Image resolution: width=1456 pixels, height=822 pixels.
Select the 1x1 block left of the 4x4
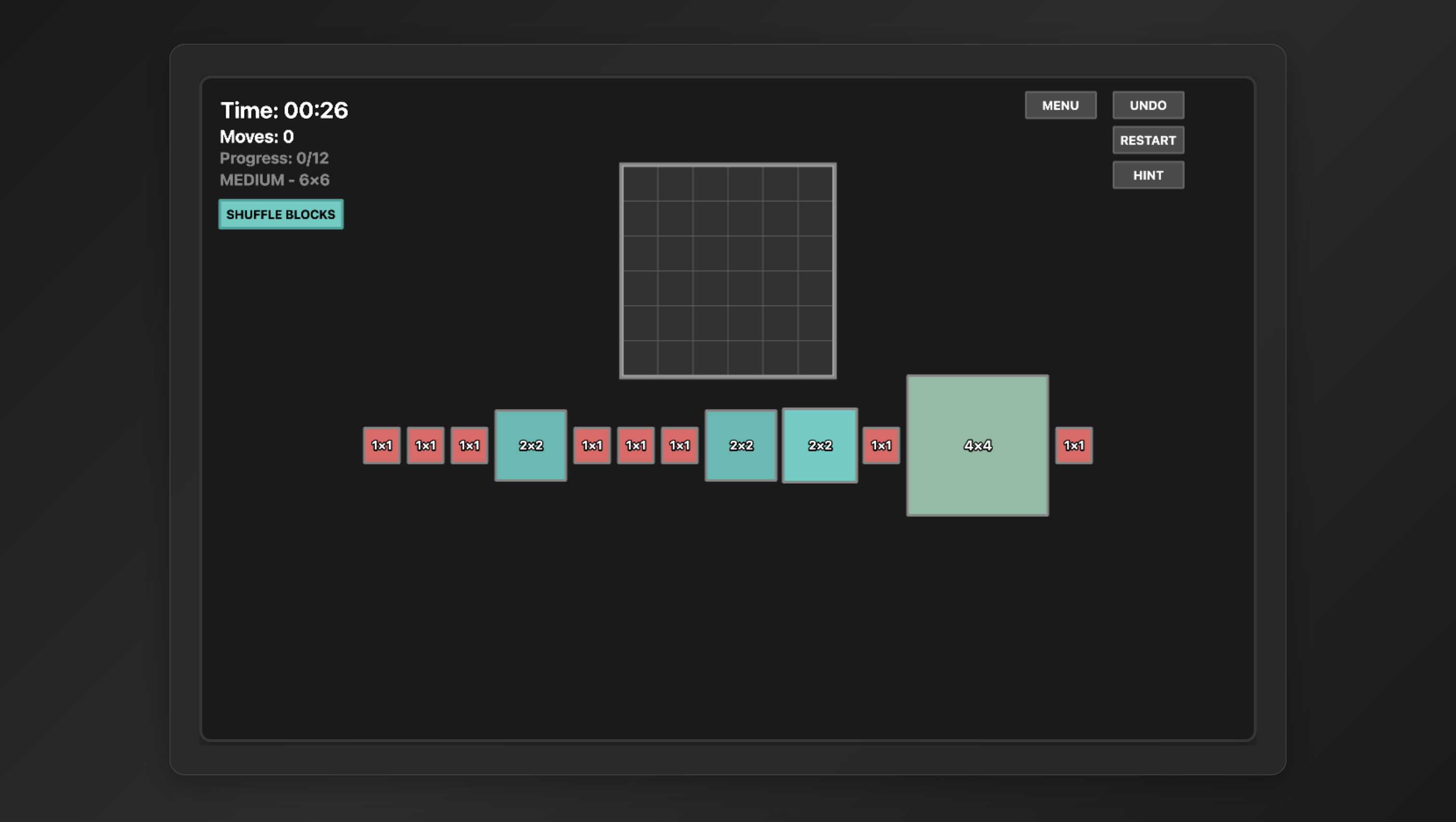(881, 445)
